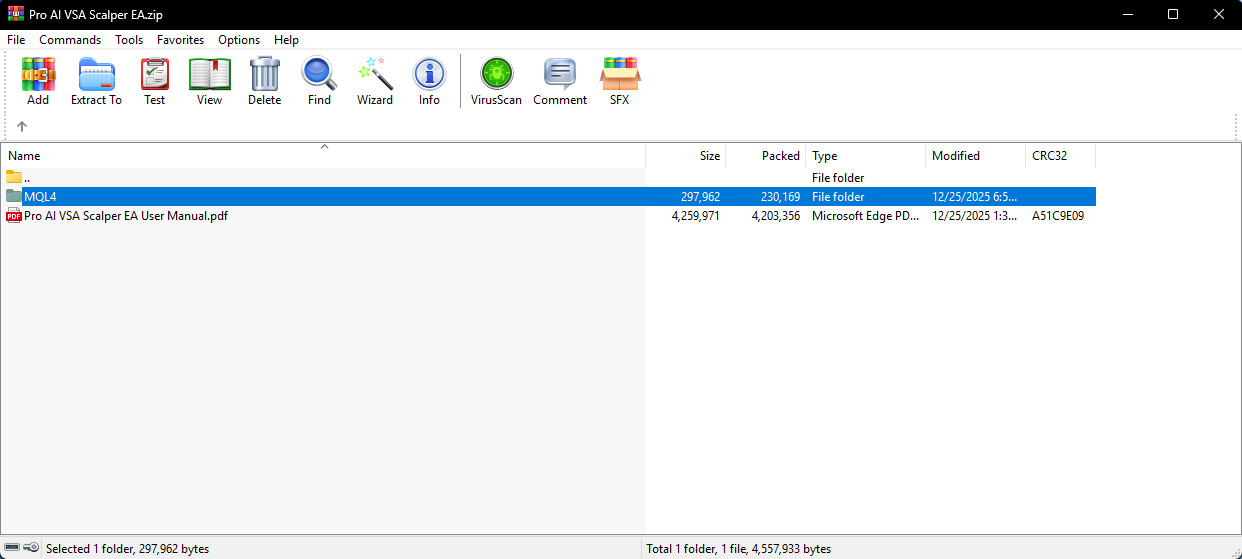The image size is (1242, 559).
Task: Click the Add archive toolbar icon
Action: coord(38,74)
